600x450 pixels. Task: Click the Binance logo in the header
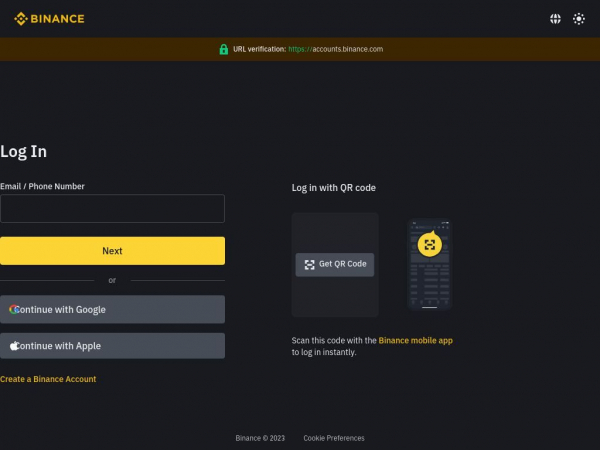click(49, 19)
